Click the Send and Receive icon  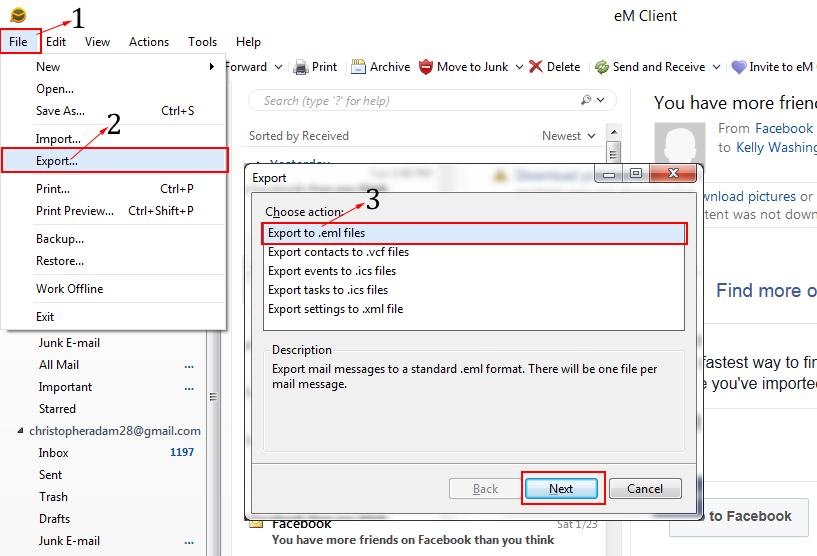[602, 67]
